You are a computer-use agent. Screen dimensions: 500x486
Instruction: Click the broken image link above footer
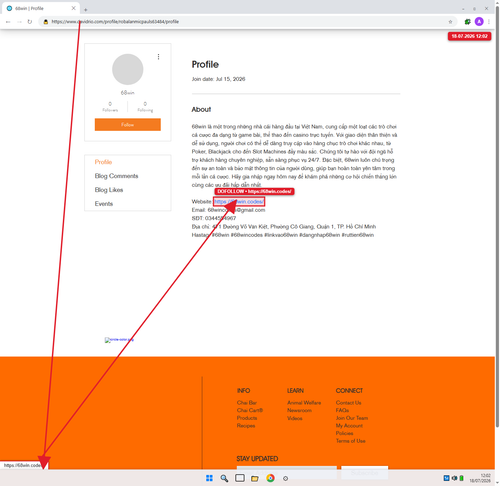(x=119, y=340)
